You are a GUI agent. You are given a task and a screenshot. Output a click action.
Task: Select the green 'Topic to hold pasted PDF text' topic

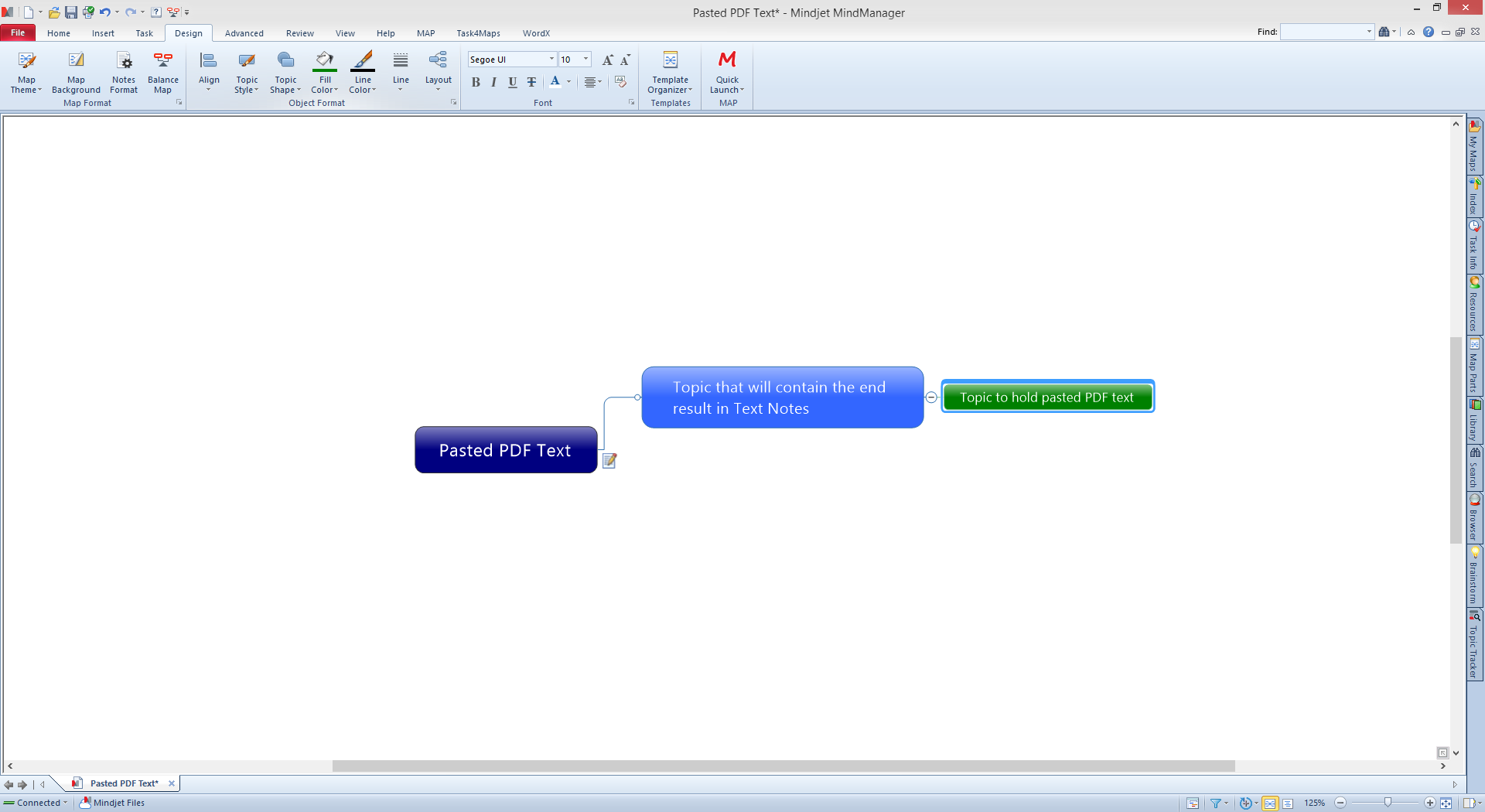pyautogui.click(x=1047, y=397)
